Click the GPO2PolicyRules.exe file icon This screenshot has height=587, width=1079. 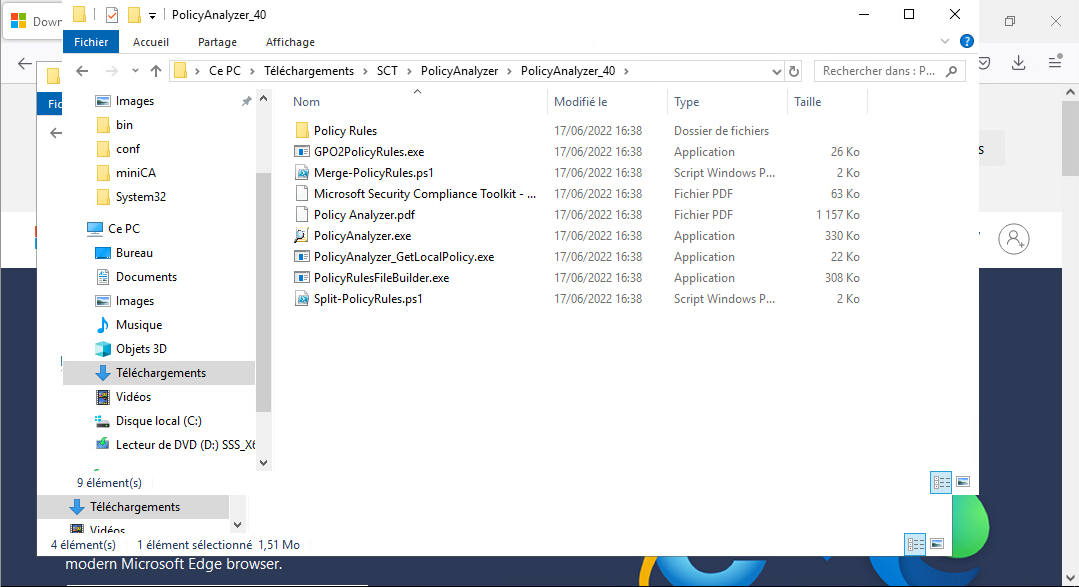tap(302, 152)
